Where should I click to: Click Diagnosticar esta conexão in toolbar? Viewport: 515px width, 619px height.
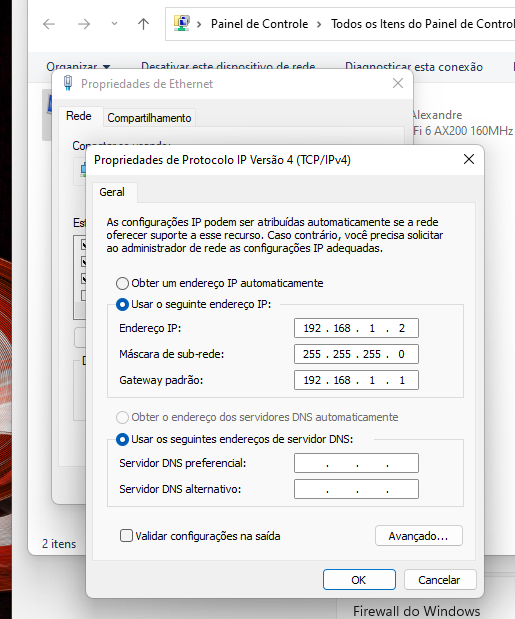[x=414, y=67]
